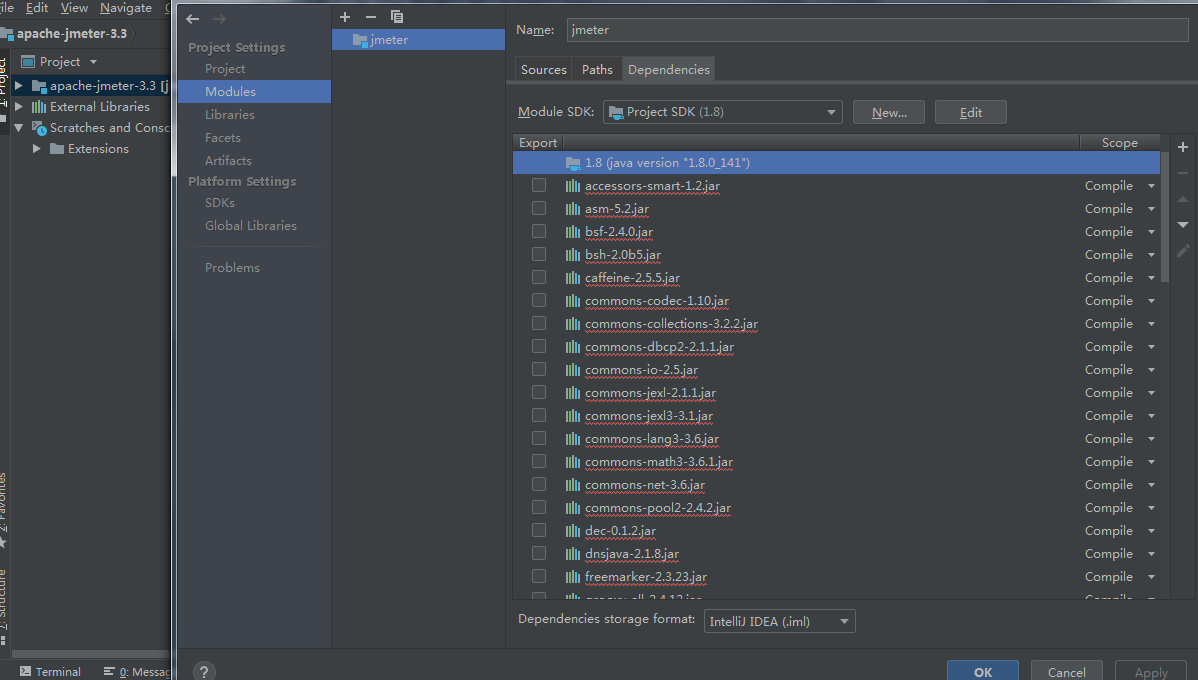Select Artifacts in Project Settings
This screenshot has width=1198, height=680.
(x=228, y=160)
